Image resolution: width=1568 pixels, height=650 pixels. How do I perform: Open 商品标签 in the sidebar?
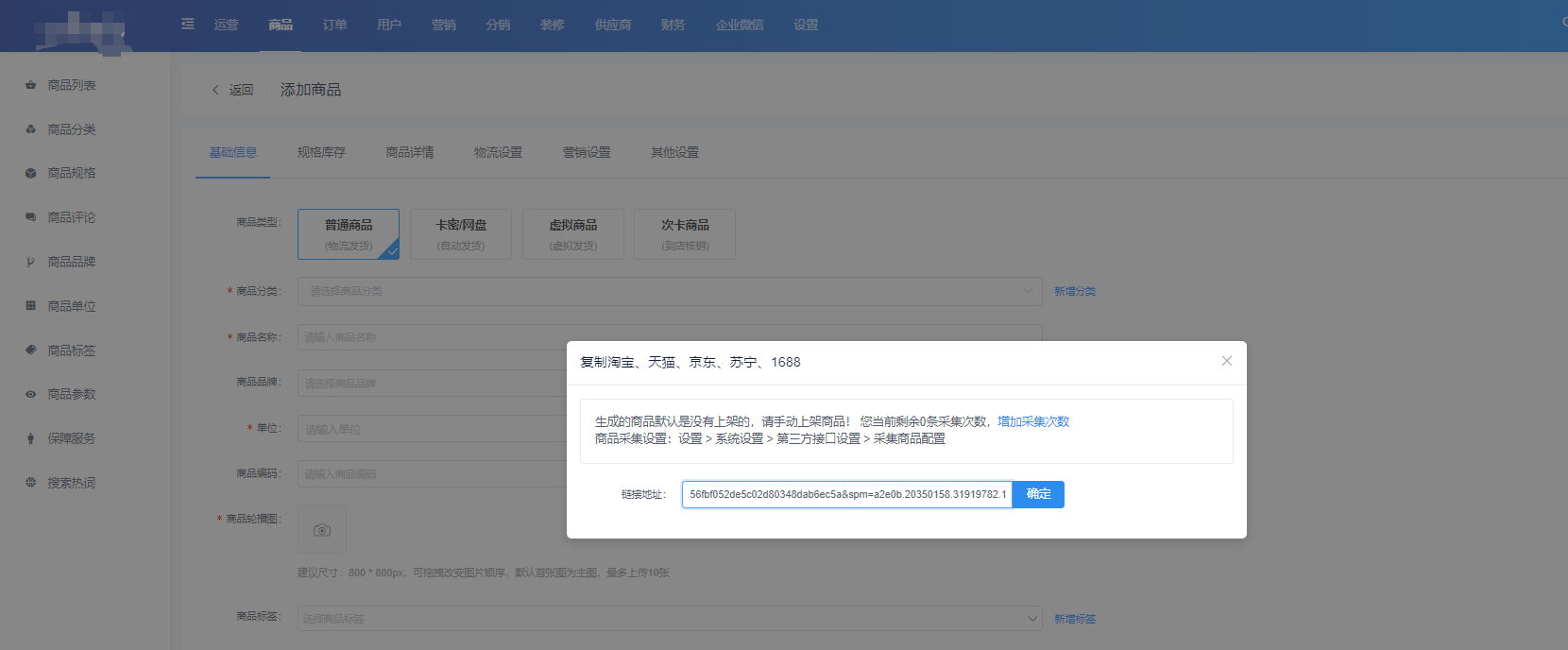[72, 350]
